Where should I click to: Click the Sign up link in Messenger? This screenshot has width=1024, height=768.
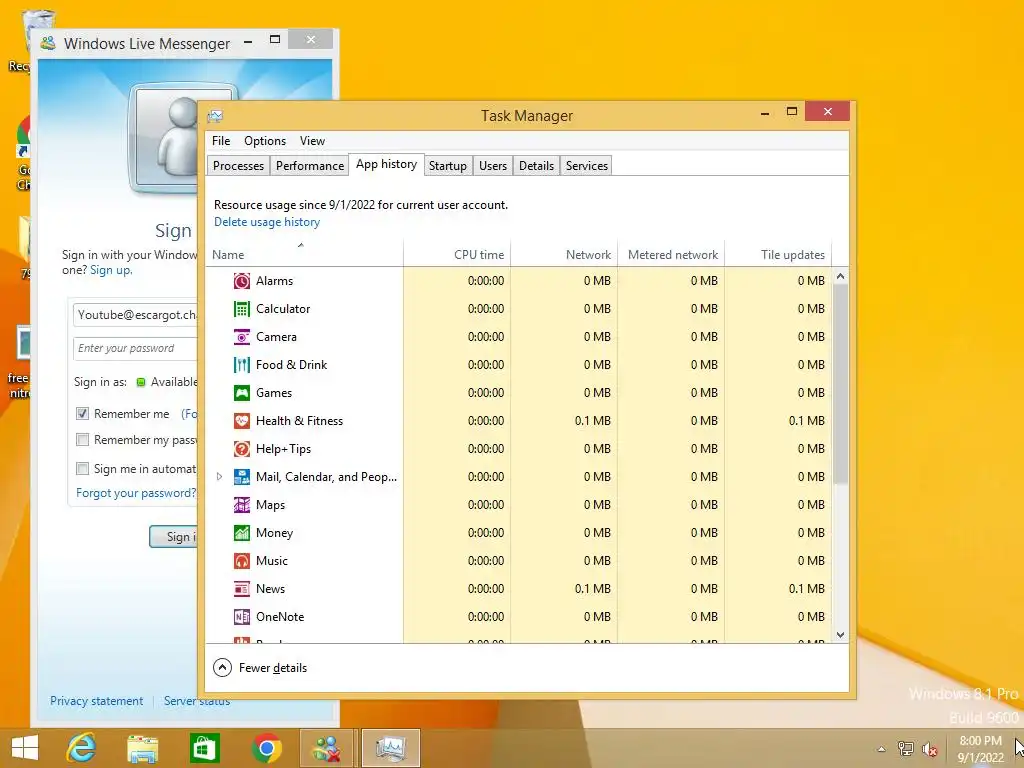click(x=110, y=270)
